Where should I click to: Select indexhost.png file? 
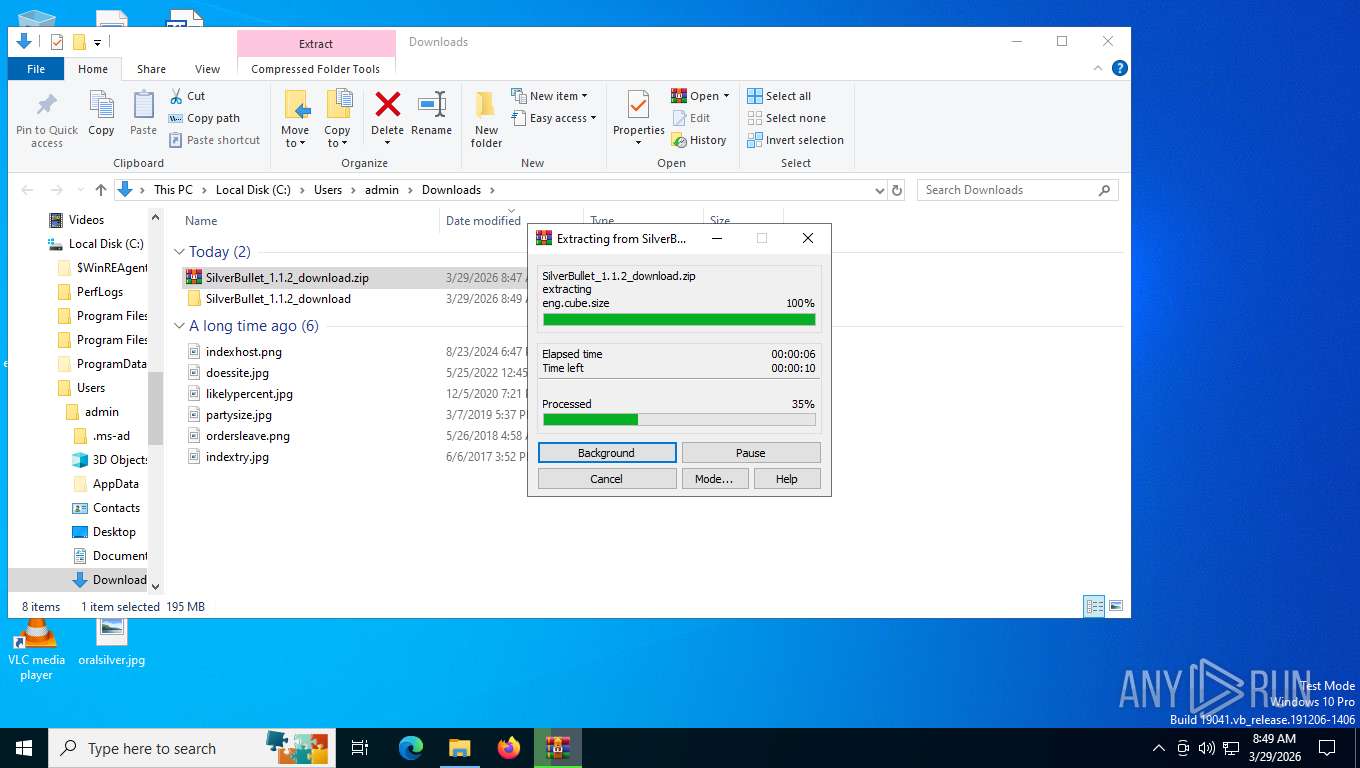coord(243,352)
